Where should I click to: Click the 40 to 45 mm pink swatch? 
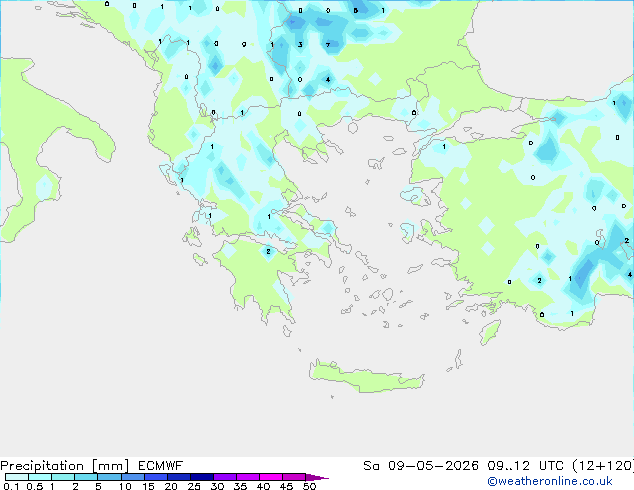[271, 477]
